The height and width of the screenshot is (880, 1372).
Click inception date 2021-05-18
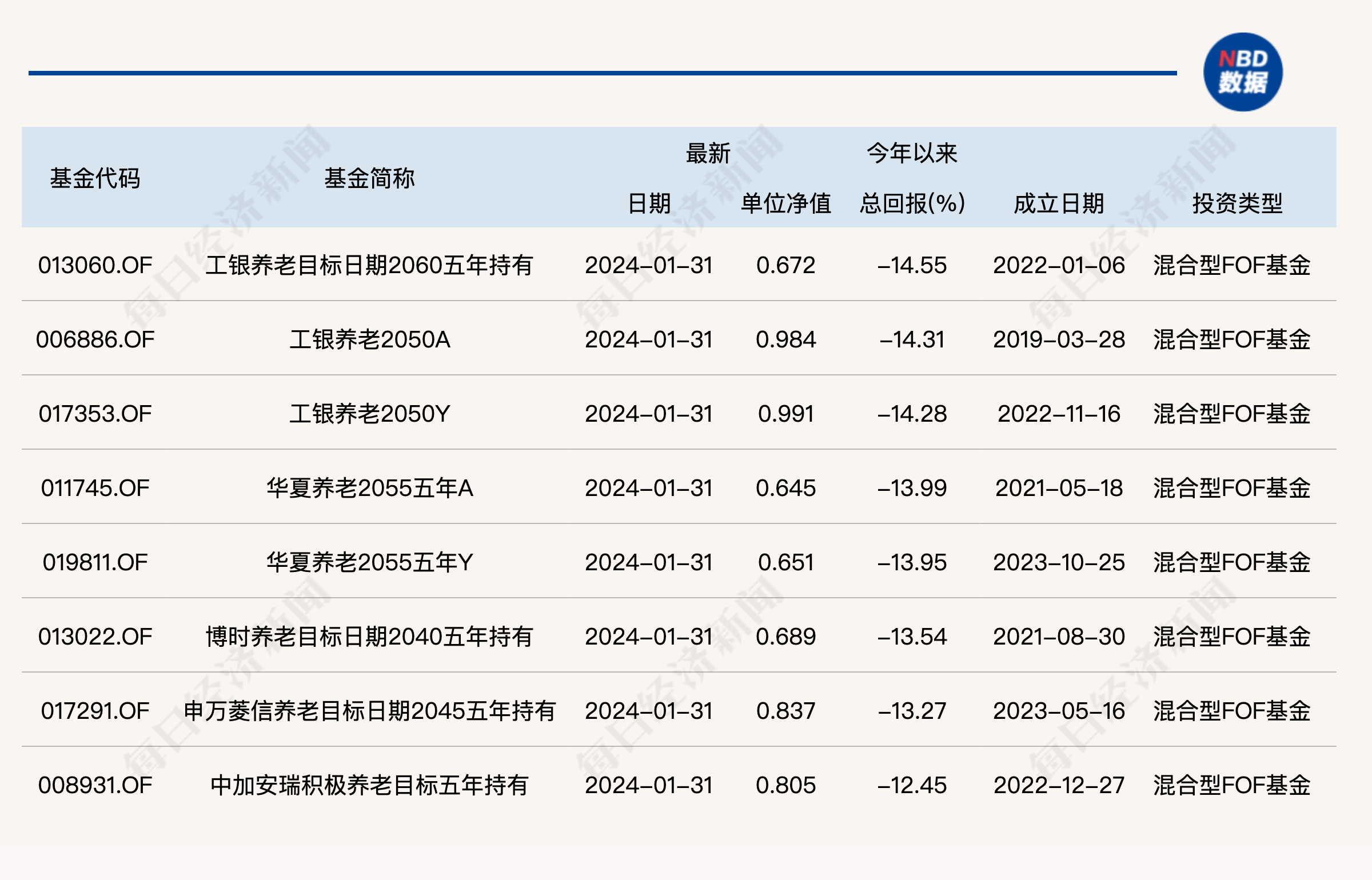(1059, 488)
